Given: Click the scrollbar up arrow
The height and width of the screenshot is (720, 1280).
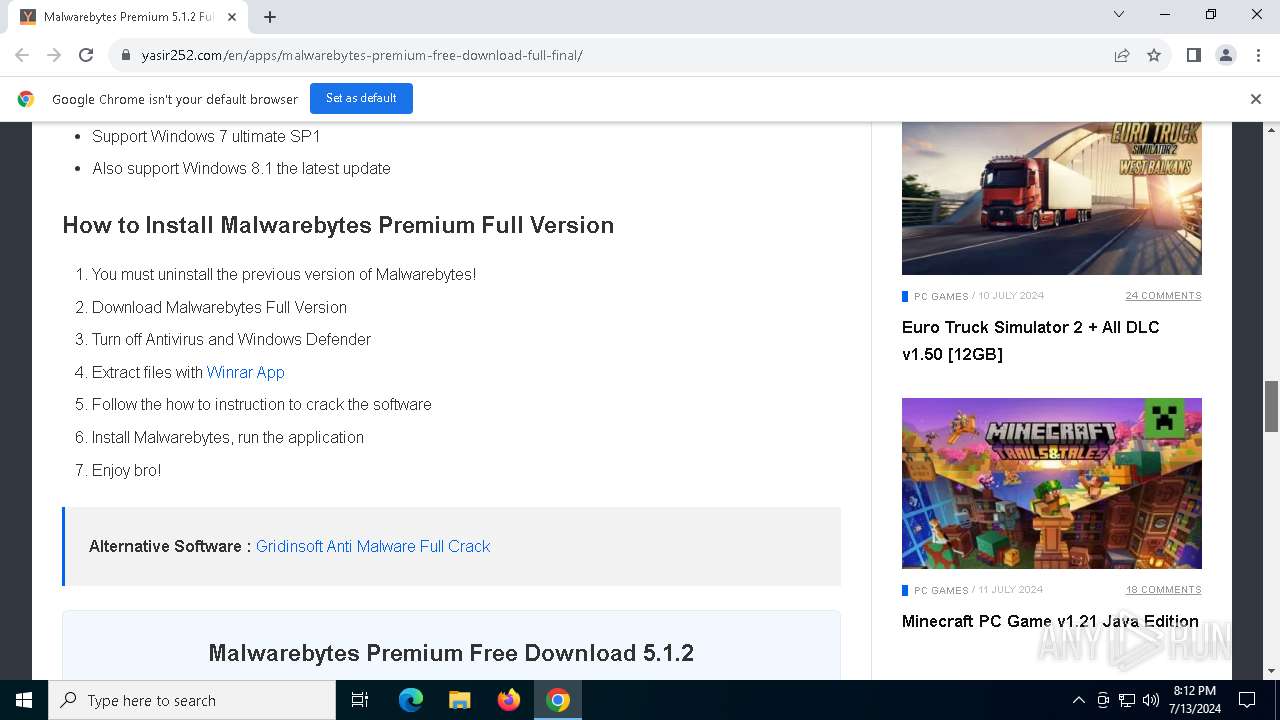Looking at the screenshot, I should pyautogui.click(x=1272, y=130).
